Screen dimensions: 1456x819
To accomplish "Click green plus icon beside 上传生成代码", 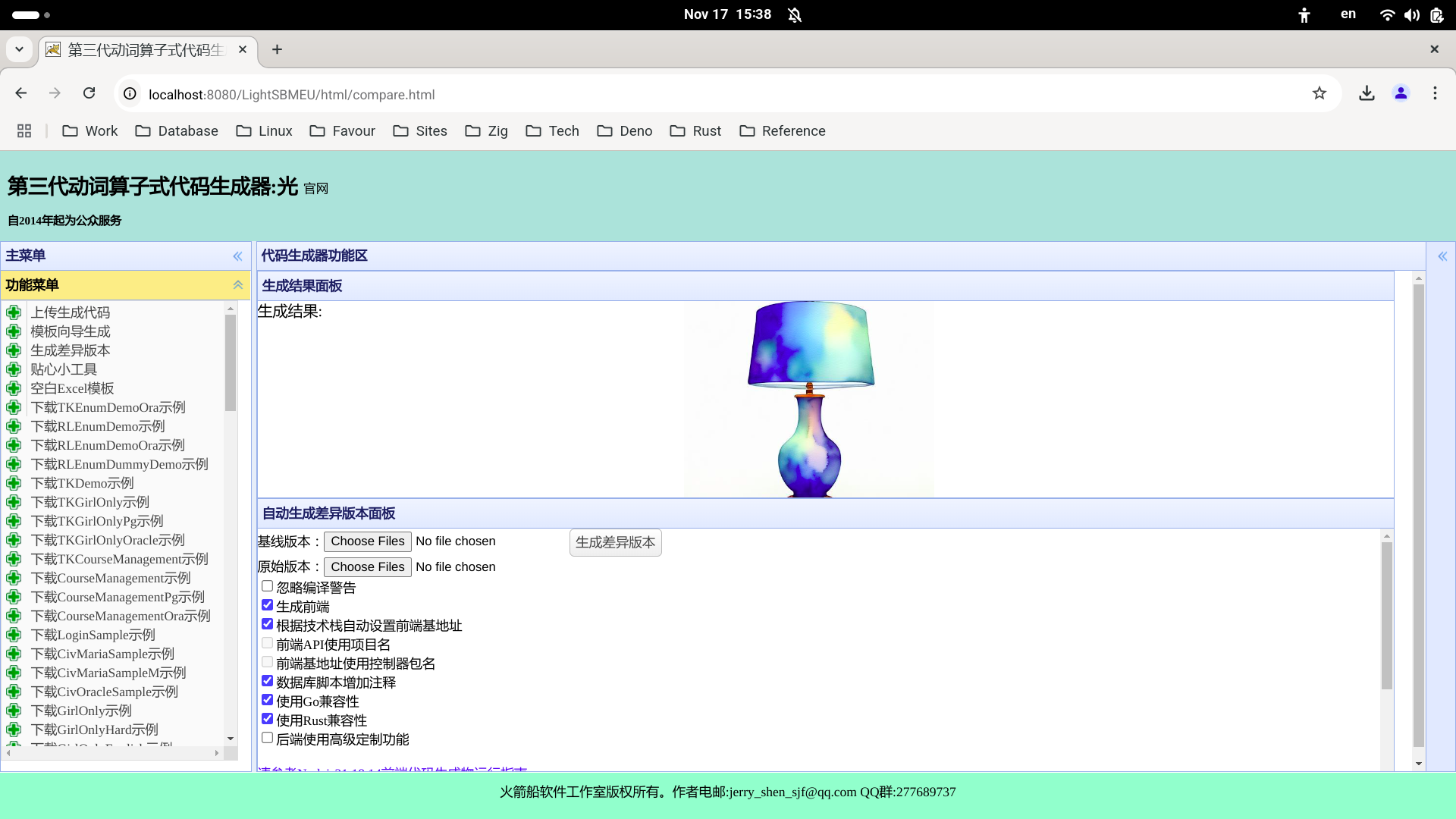I will (14, 312).
